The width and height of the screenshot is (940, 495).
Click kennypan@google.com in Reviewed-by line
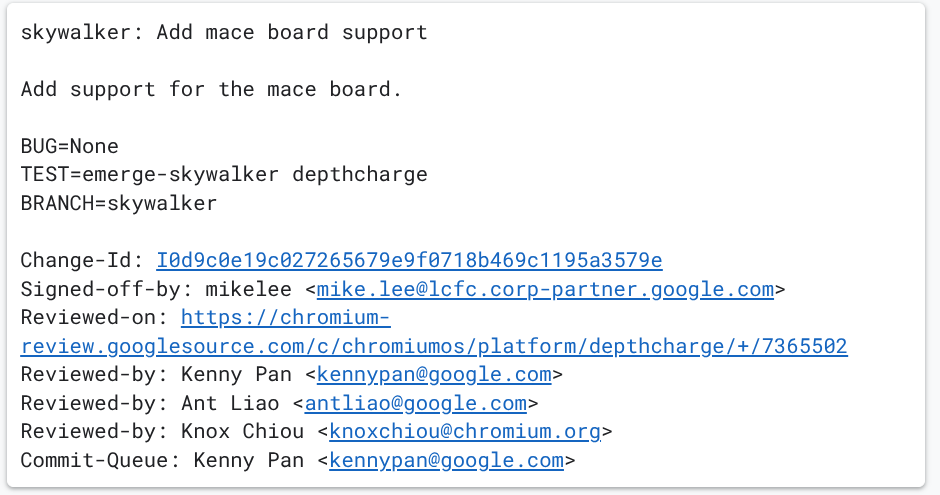tap(434, 375)
